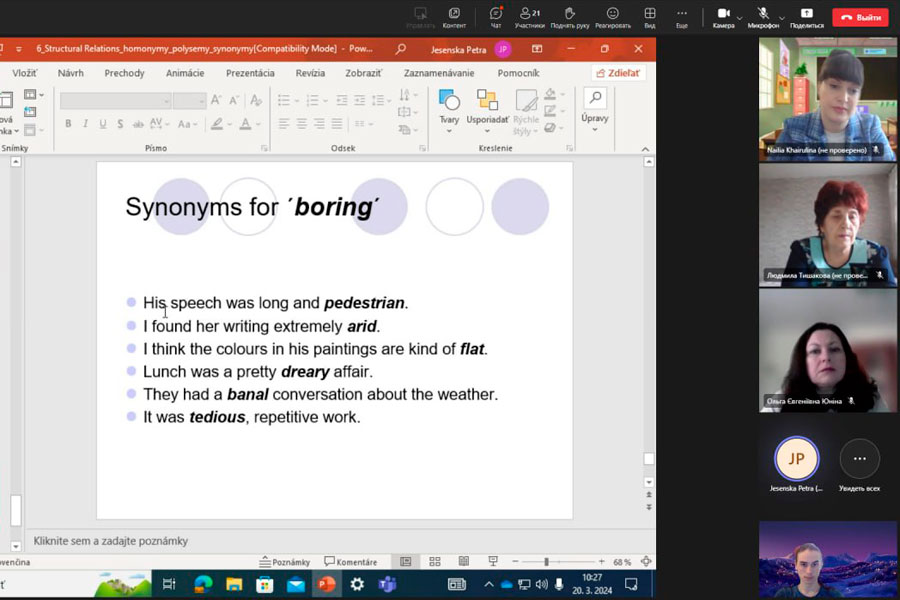Viewport: 900px width, 600px height.
Task: Raise hand with Поднять руку
Action: pos(569,16)
